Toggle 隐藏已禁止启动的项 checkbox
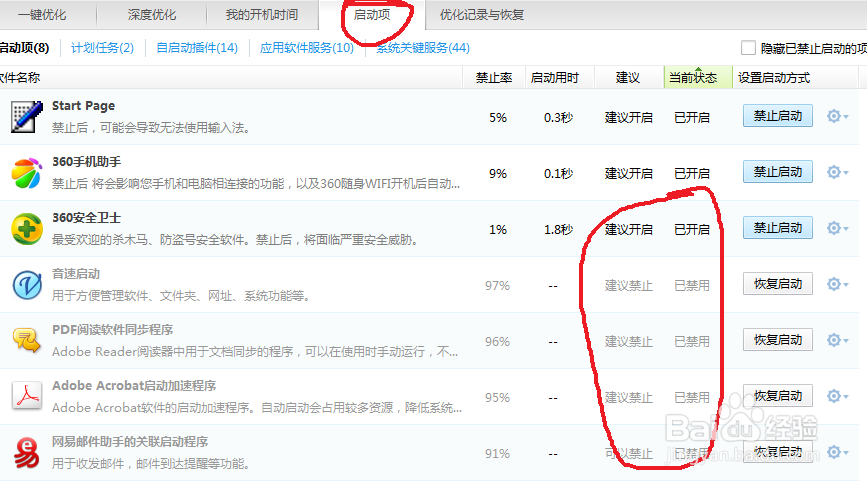Image resolution: width=867 pixels, height=485 pixels. 748,48
